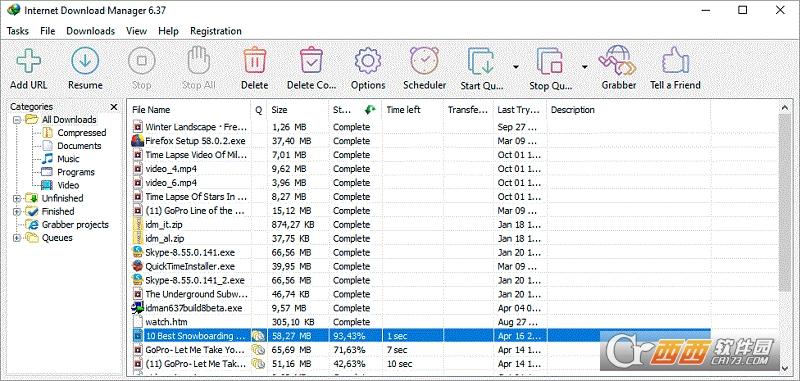The image size is (800, 381).
Task: Select the Unfinished category label
Action: (62, 198)
